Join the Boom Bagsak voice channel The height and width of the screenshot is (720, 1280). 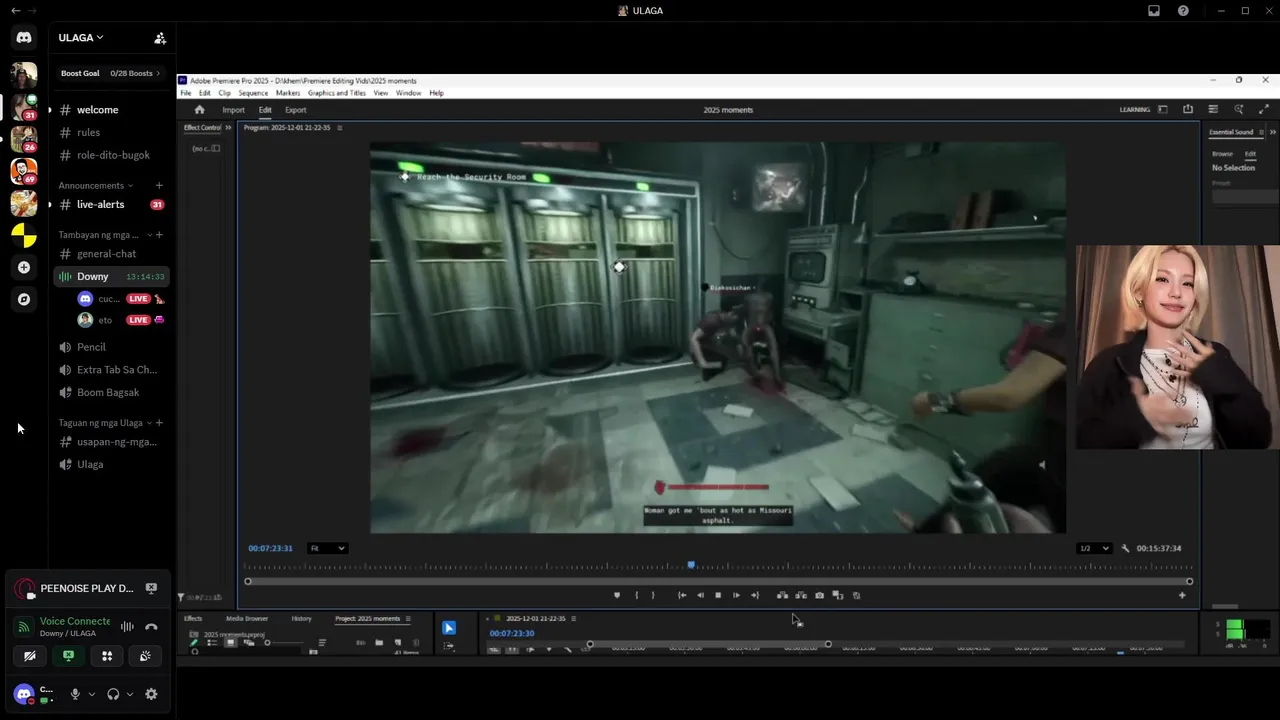pyautogui.click(x=111, y=392)
